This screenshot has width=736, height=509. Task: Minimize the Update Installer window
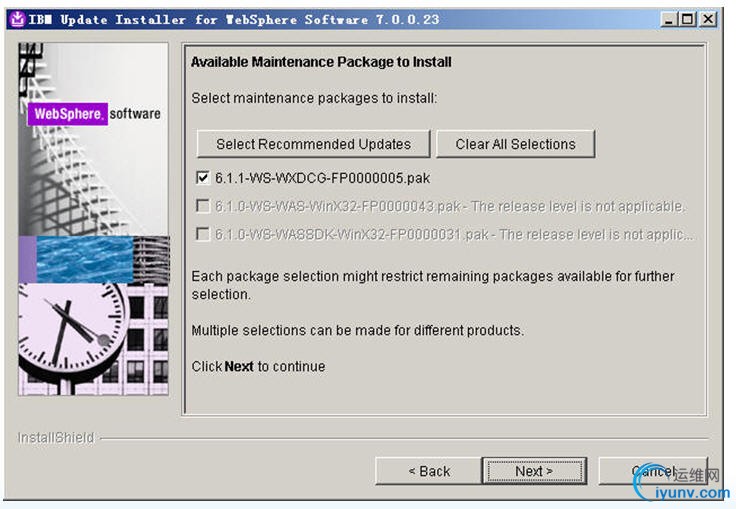click(669, 19)
